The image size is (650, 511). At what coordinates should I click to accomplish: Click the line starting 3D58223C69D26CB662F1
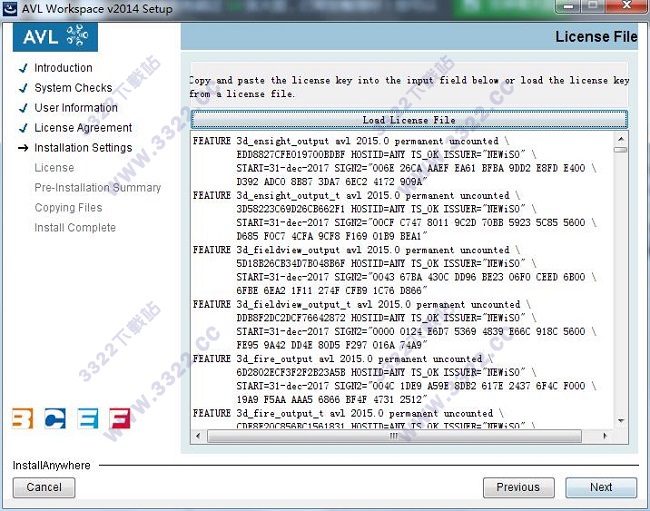point(387,209)
